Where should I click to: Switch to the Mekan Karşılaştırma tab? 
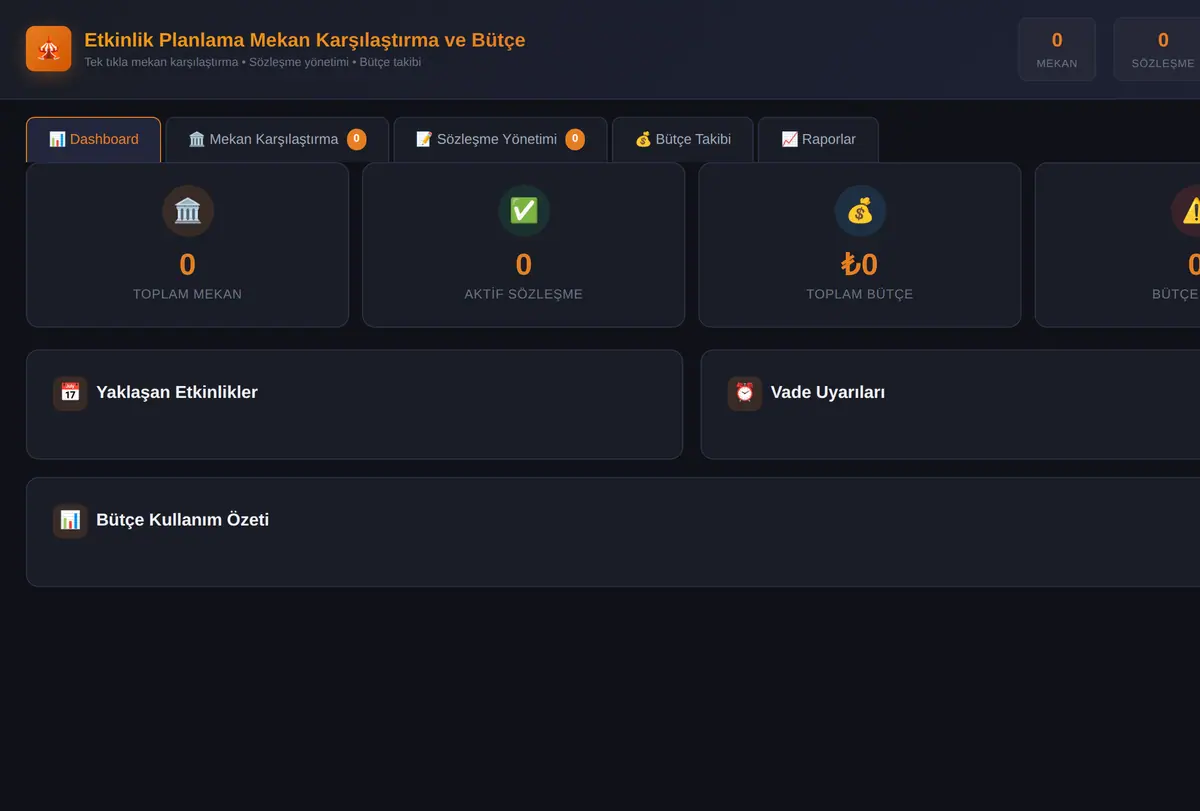(x=277, y=140)
